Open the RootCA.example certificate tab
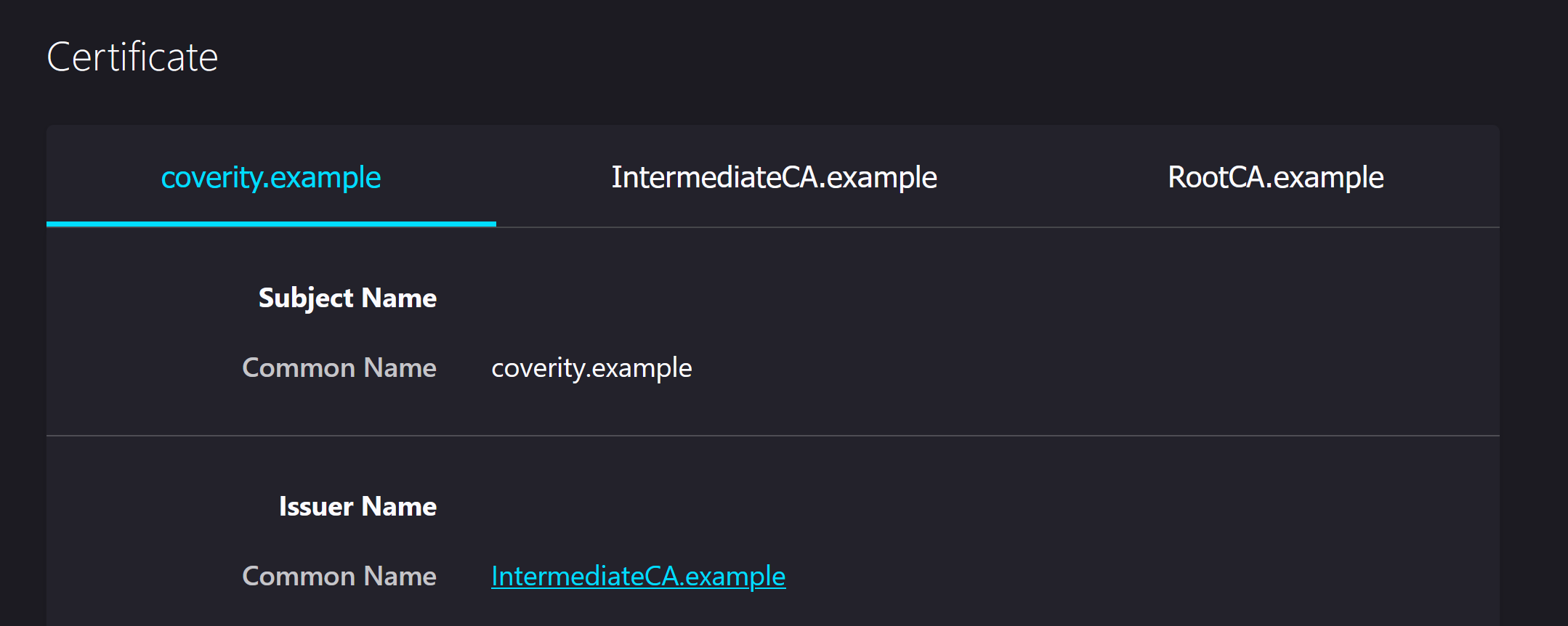The image size is (1568, 626). click(x=1274, y=176)
